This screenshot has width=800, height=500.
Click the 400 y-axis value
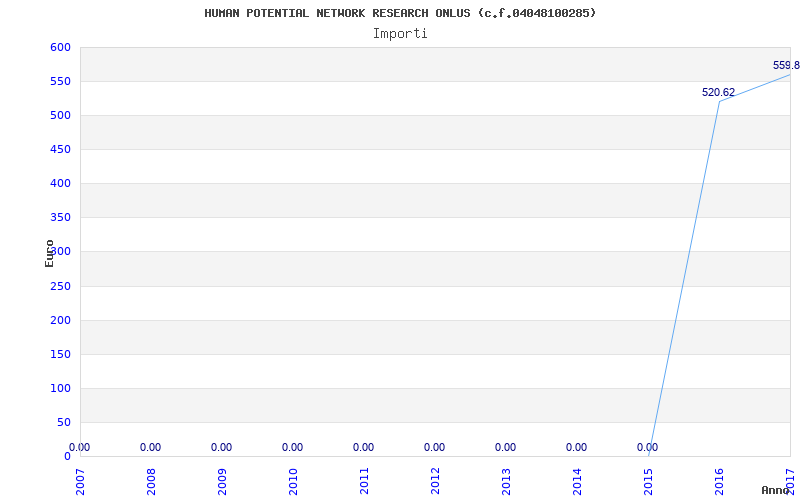point(60,184)
